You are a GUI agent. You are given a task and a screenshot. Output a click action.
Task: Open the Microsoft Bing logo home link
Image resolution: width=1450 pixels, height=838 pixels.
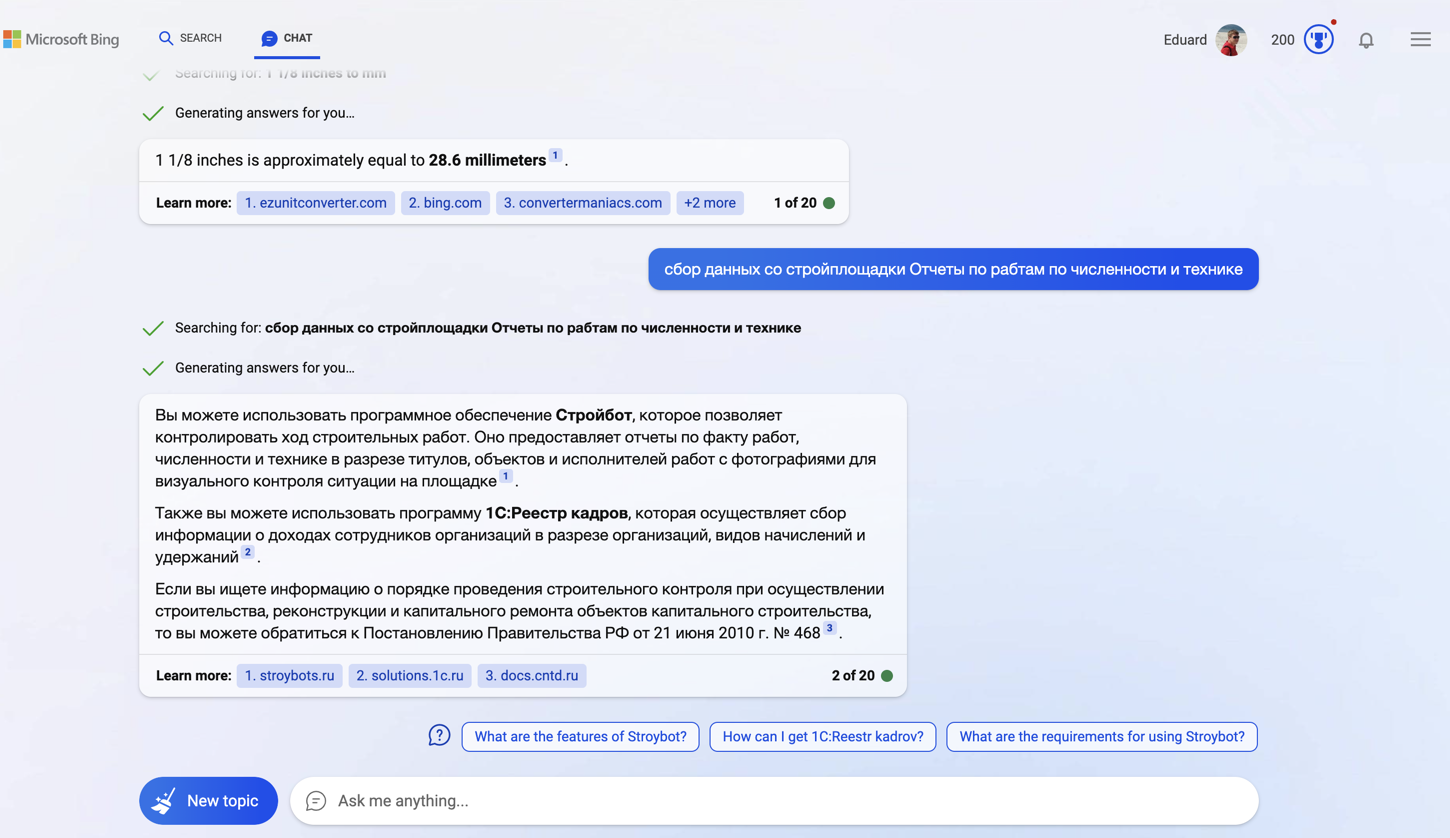(61, 39)
